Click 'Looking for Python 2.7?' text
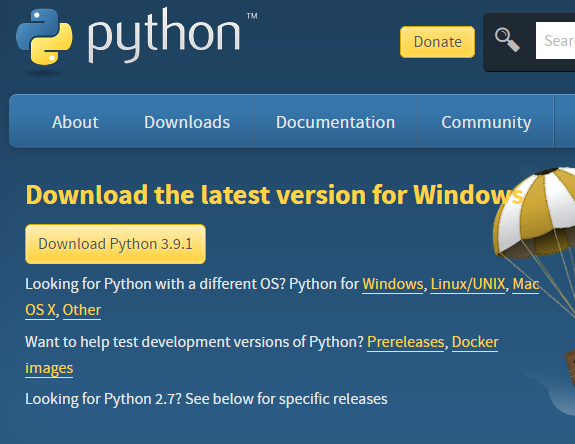 click(x=103, y=399)
